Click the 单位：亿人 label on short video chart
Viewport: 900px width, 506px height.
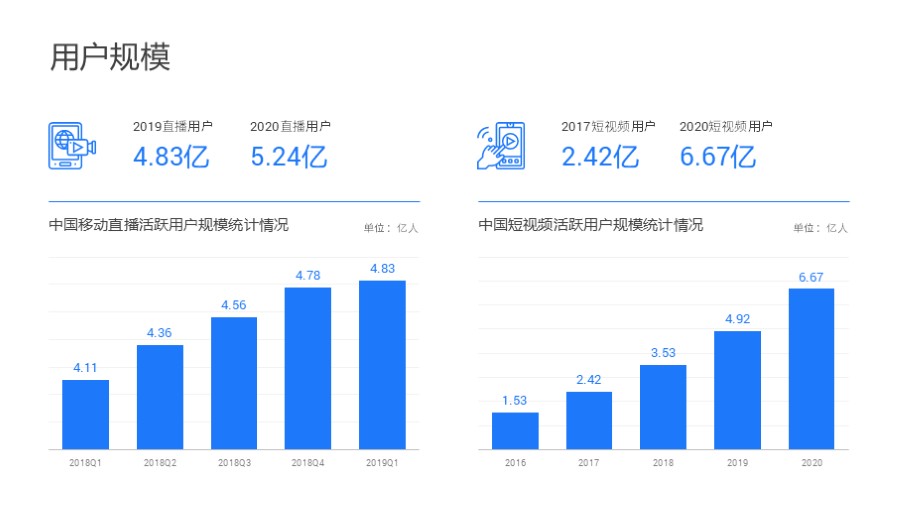(x=820, y=228)
